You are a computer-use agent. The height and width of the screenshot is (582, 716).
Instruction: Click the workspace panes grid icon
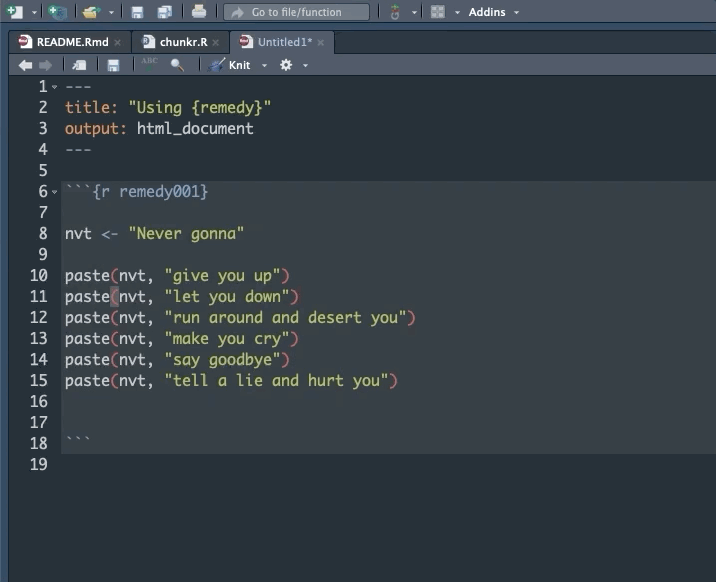(x=437, y=12)
